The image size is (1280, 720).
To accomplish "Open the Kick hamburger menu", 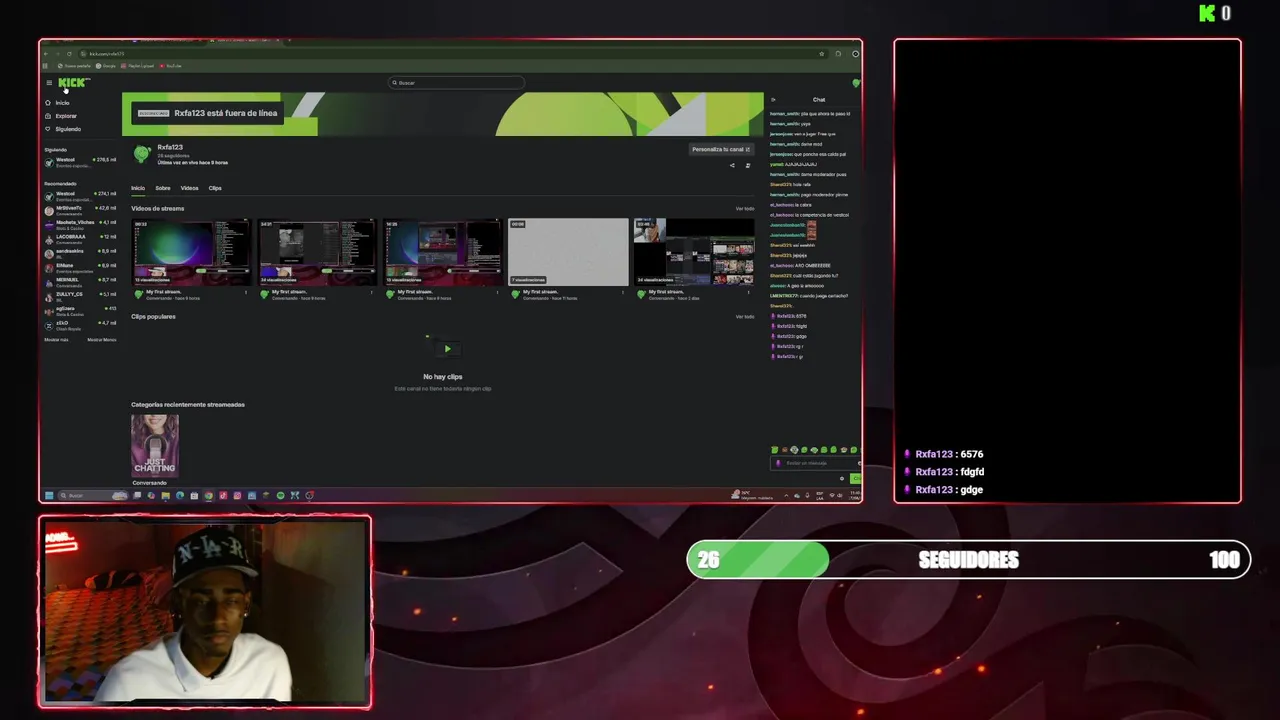I will tap(48, 83).
